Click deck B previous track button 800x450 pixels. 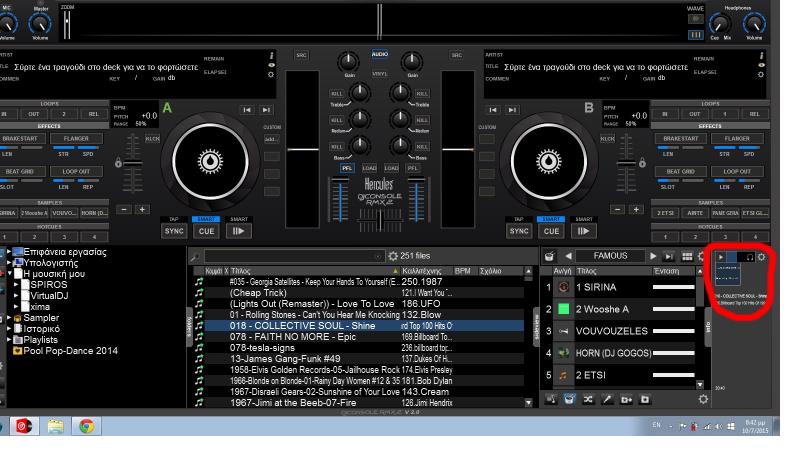(493, 110)
